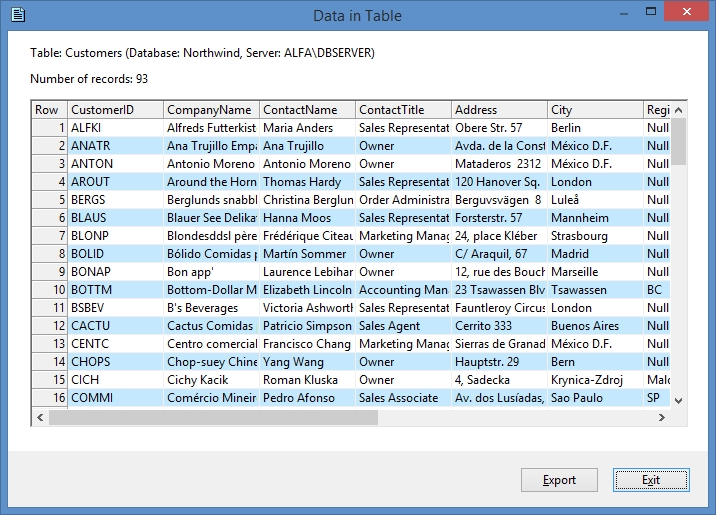716x515 pixels.
Task: Click the ANTON customer ID cell
Action: [x=115, y=164]
